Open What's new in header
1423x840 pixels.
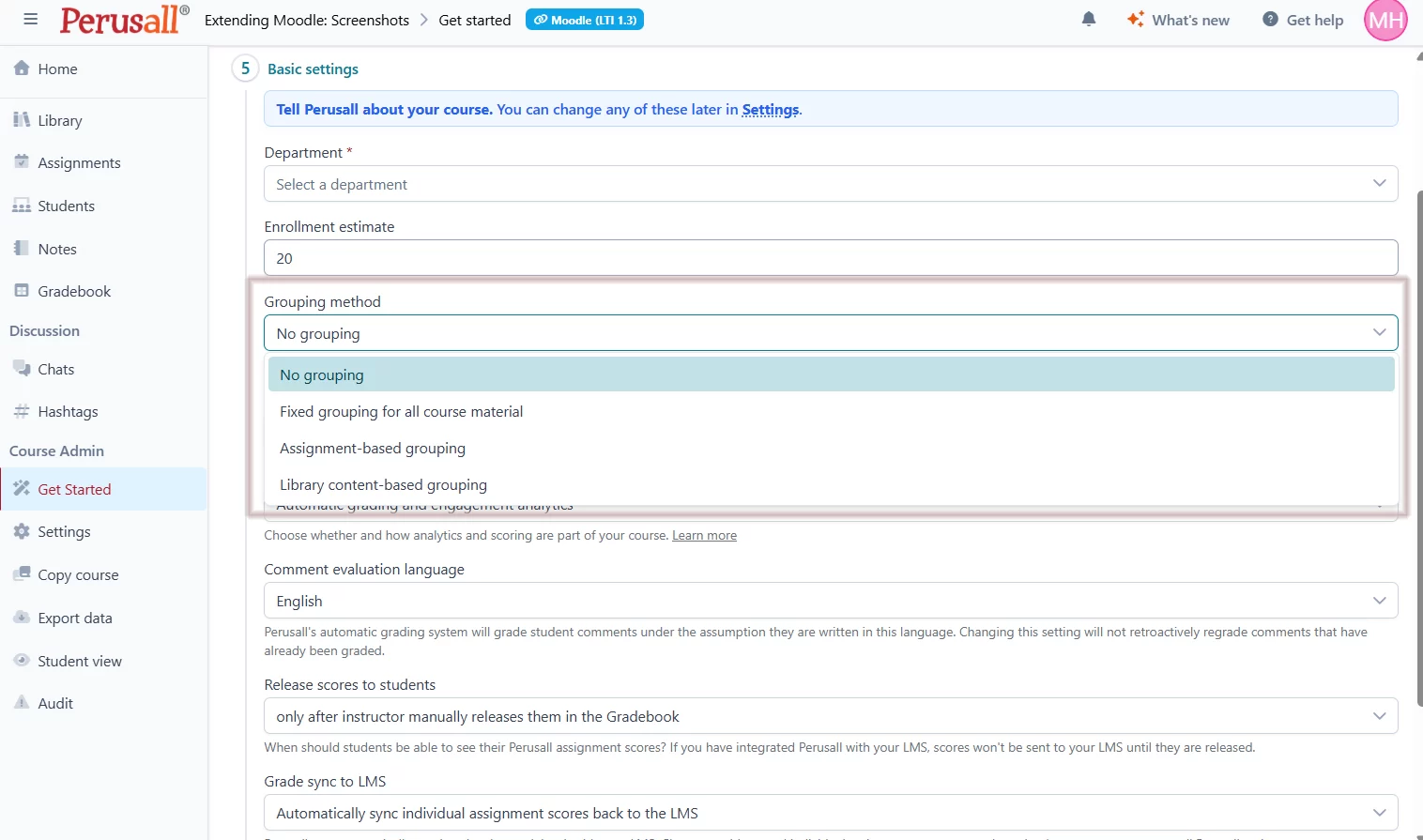[1179, 20]
